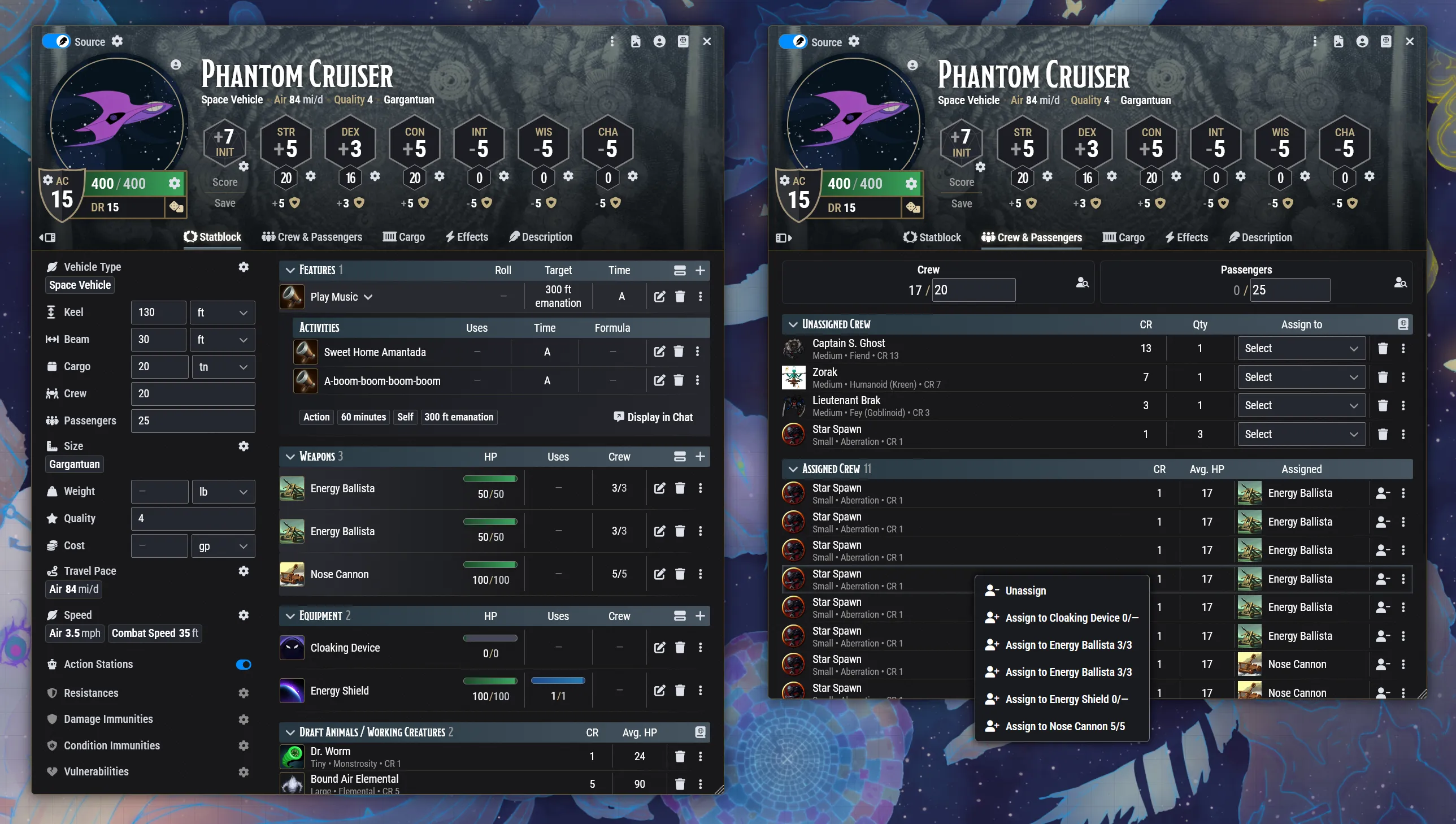The width and height of the screenshot is (1456, 824).
Task: Collapse the Equipment section
Action: (x=290, y=615)
